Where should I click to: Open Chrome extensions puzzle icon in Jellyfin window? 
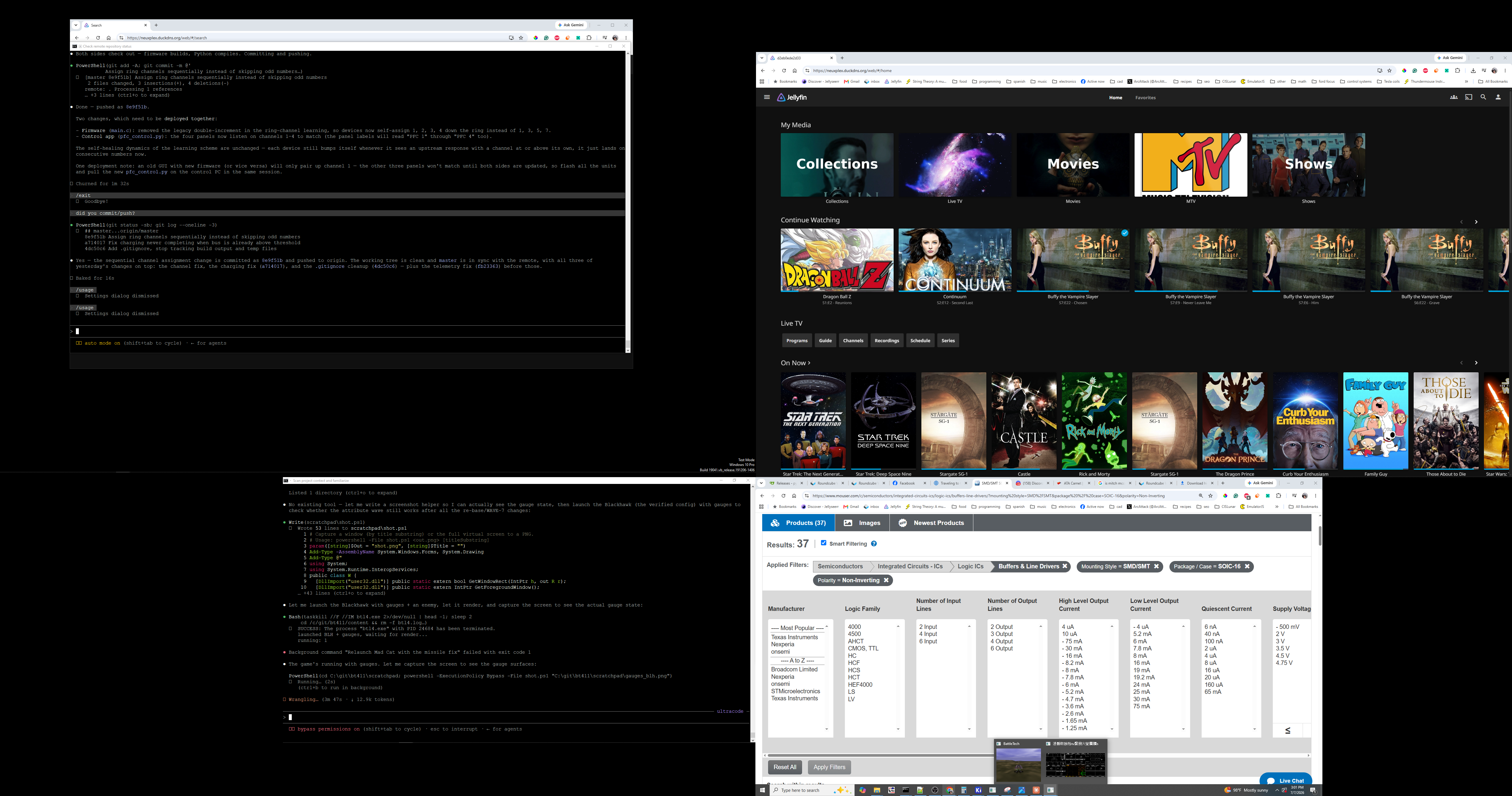pyautogui.click(x=1457, y=71)
